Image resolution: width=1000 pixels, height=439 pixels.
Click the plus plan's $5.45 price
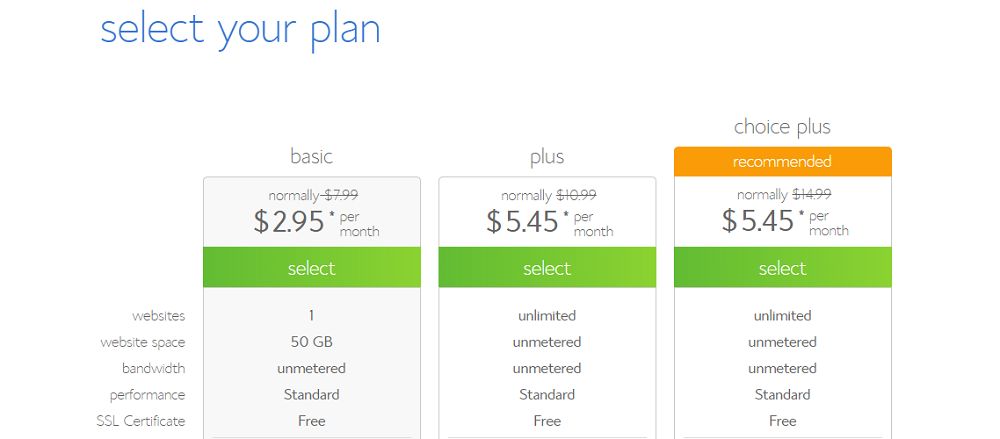[x=523, y=222]
